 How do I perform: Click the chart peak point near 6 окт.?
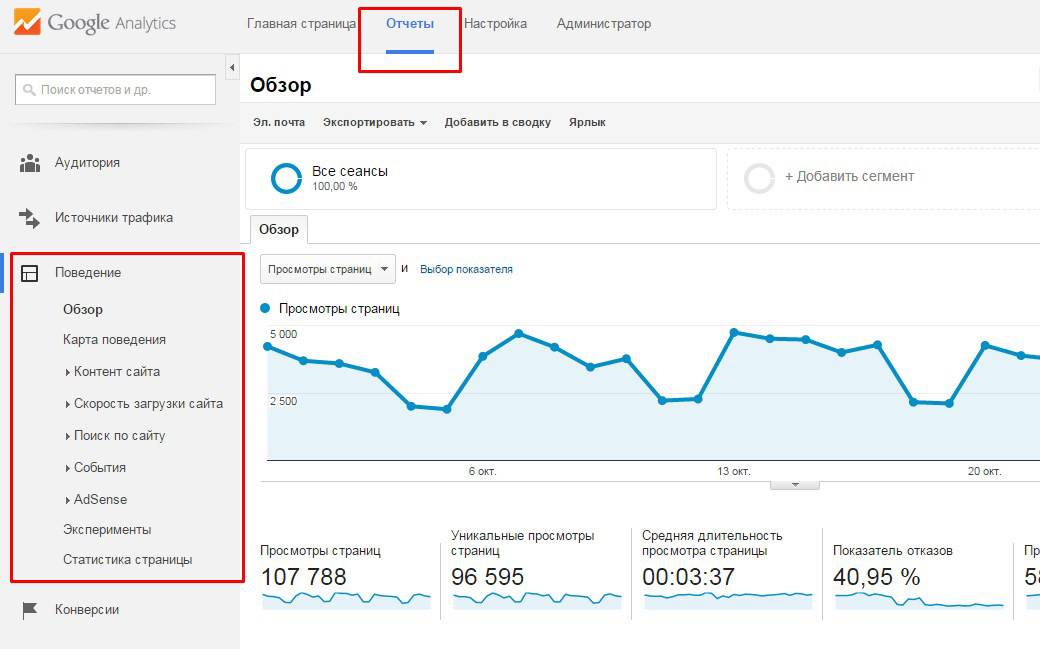tap(519, 334)
